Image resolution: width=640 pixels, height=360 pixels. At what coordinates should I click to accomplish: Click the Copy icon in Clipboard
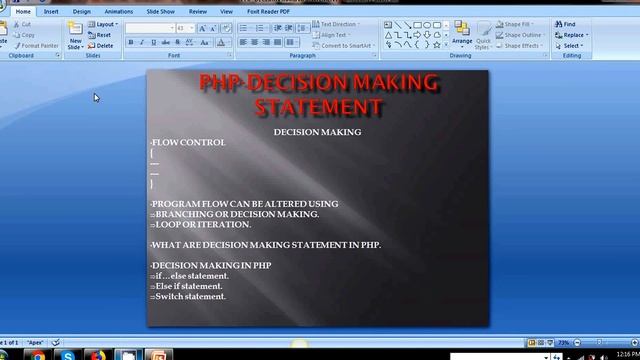click(17, 35)
